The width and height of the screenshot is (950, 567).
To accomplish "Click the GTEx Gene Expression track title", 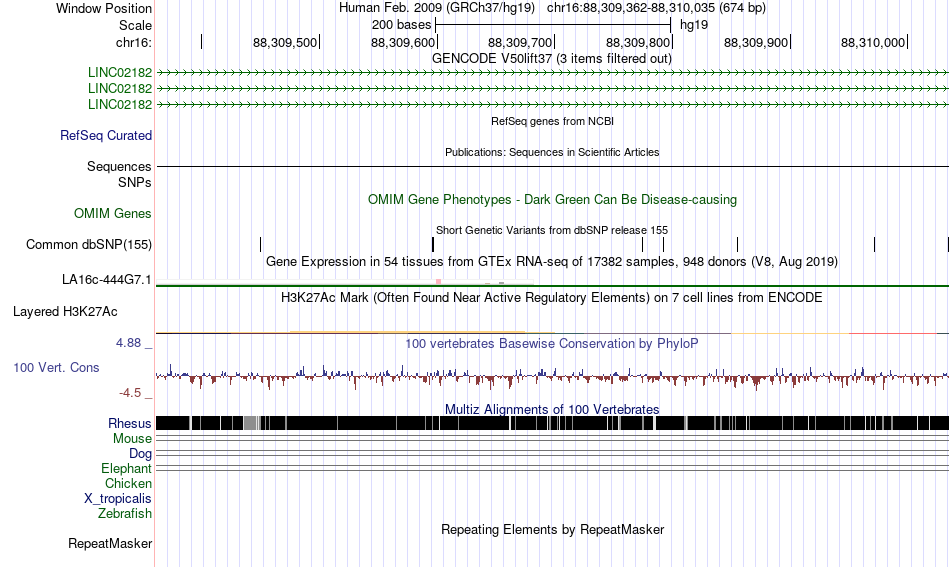I will tap(552, 262).
